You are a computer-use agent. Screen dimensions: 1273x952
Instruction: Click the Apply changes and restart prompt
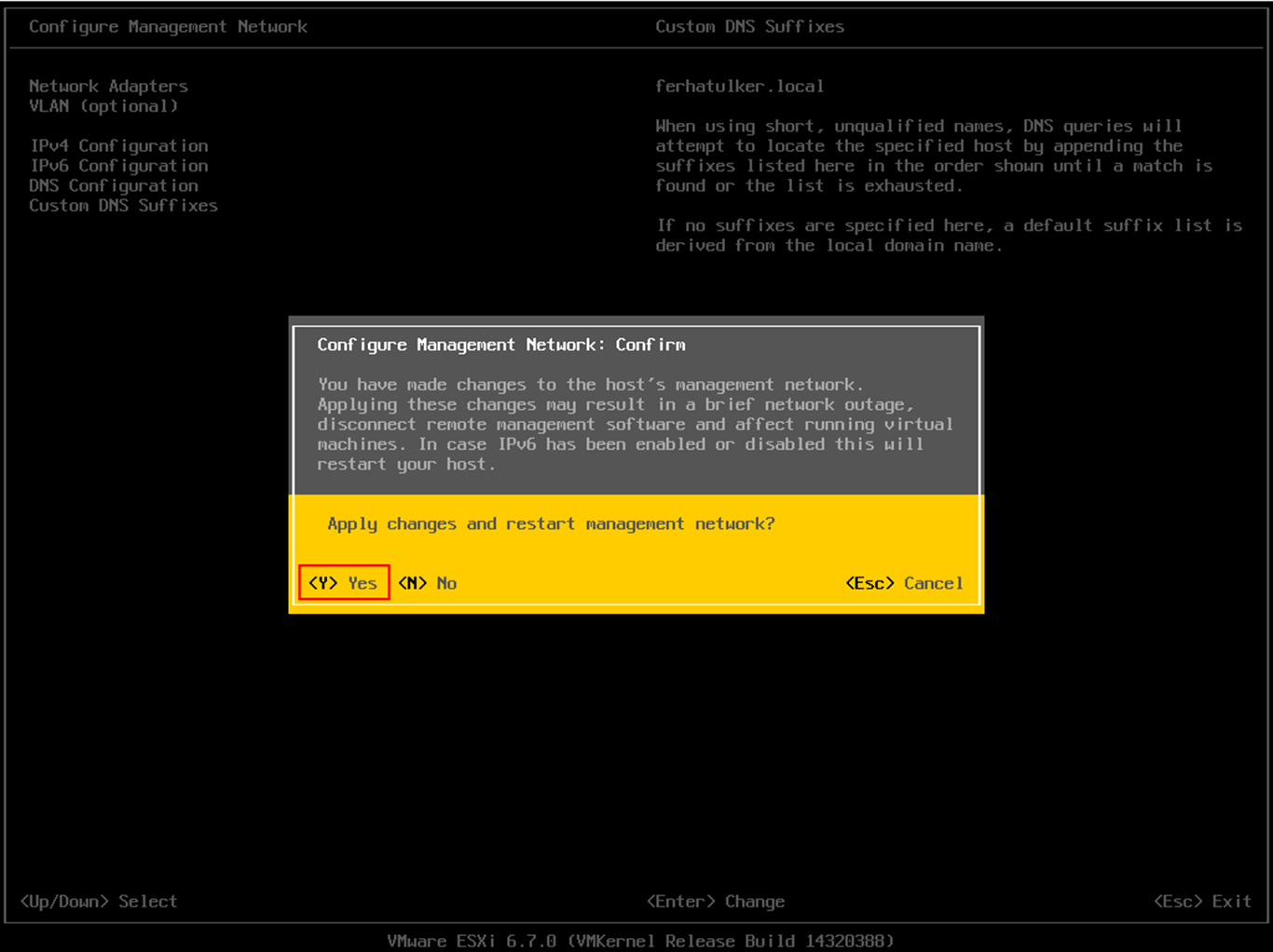coord(551,524)
